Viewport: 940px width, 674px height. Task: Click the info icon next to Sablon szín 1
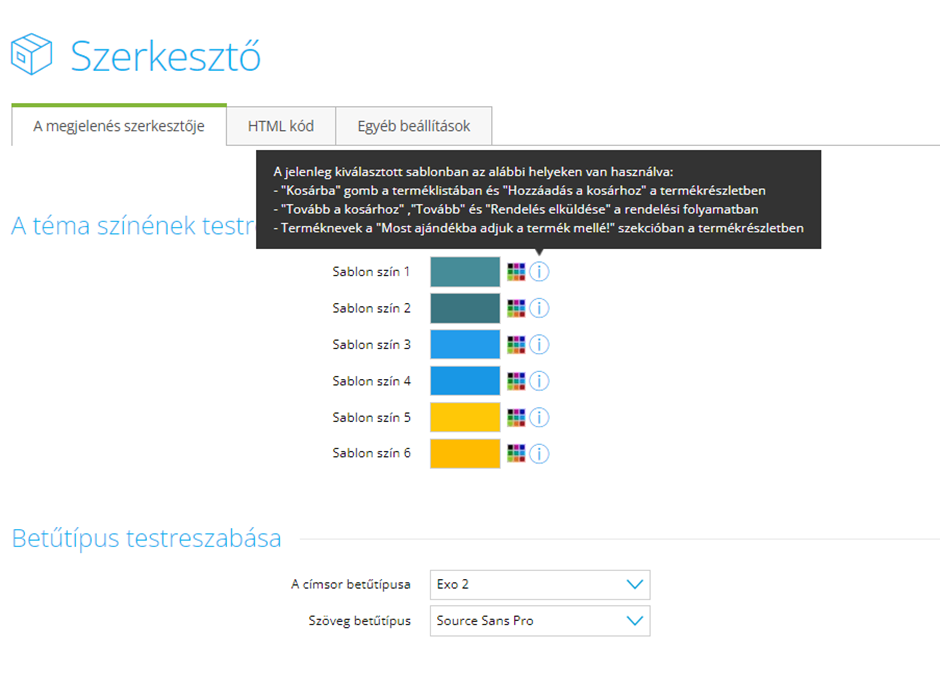pyautogui.click(x=539, y=272)
